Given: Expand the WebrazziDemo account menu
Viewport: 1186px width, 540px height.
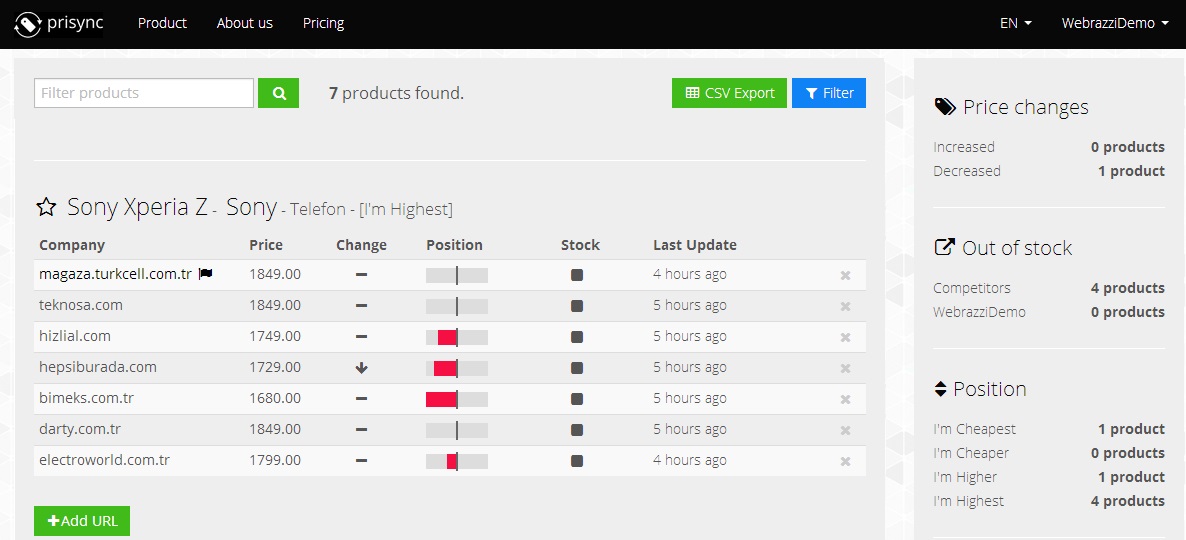Looking at the screenshot, I should point(1114,23).
